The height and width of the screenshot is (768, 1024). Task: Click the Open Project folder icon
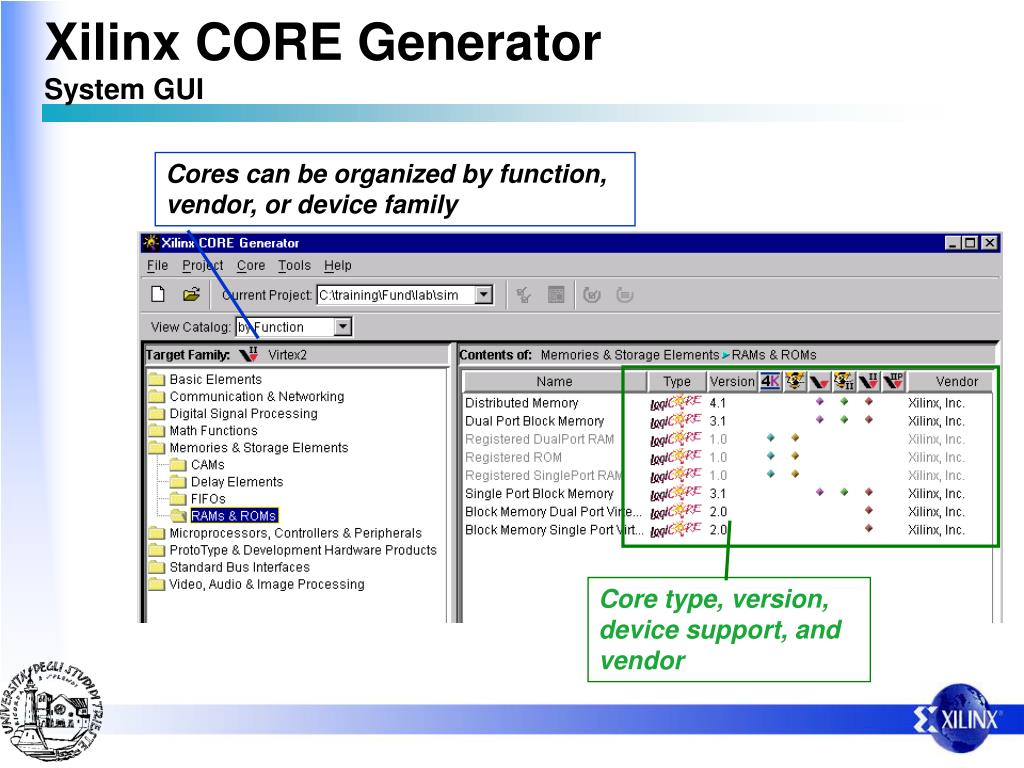coord(191,295)
